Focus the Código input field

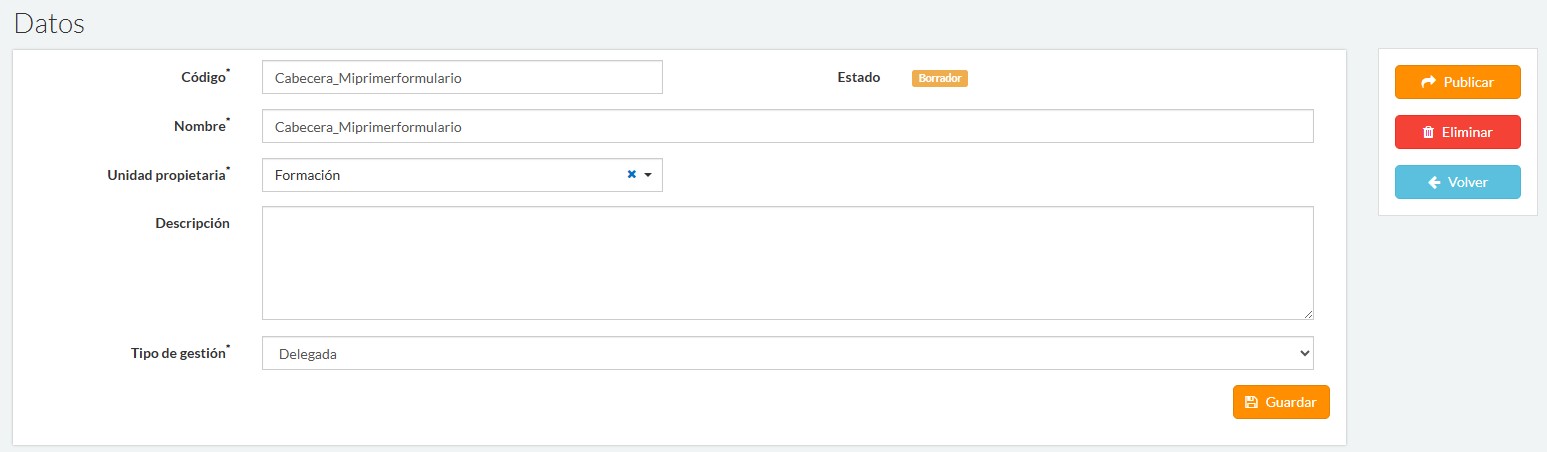461,77
